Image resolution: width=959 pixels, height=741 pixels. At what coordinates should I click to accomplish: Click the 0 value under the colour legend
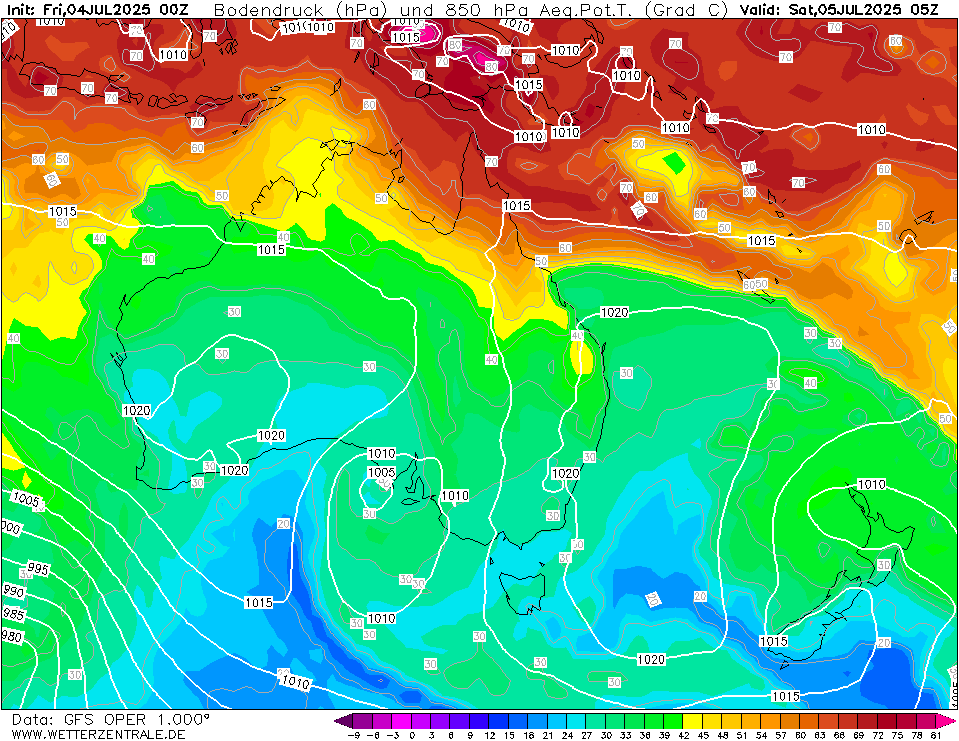point(412,735)
